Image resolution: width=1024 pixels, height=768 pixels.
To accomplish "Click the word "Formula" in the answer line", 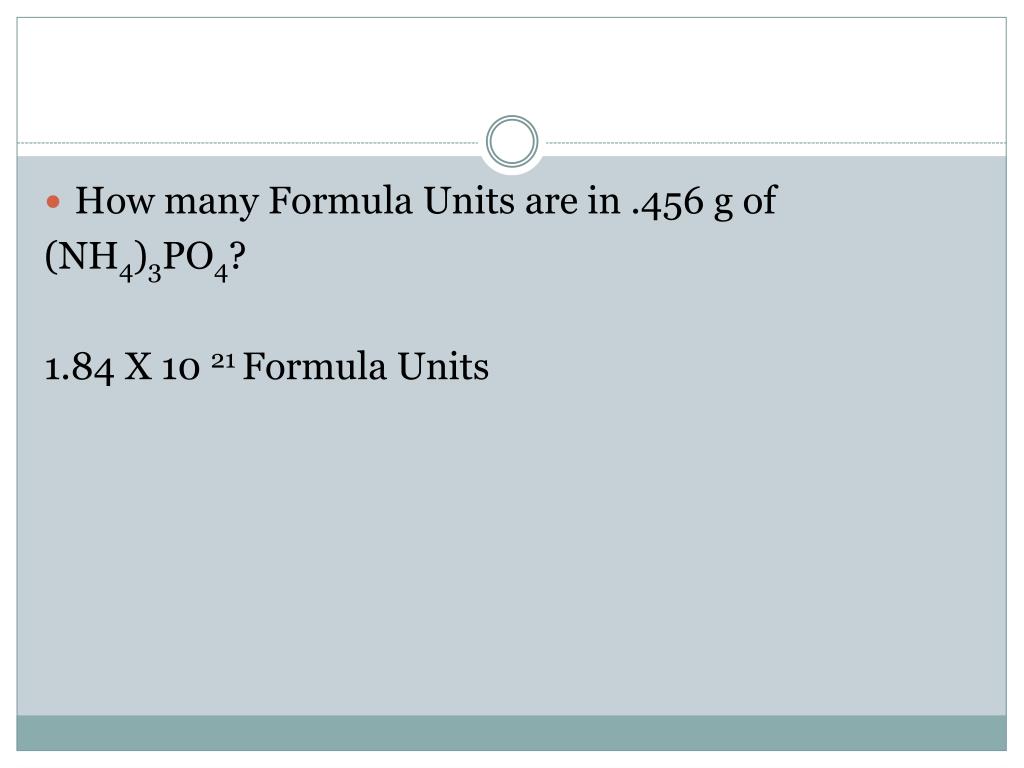I will [x=314, y=366].
